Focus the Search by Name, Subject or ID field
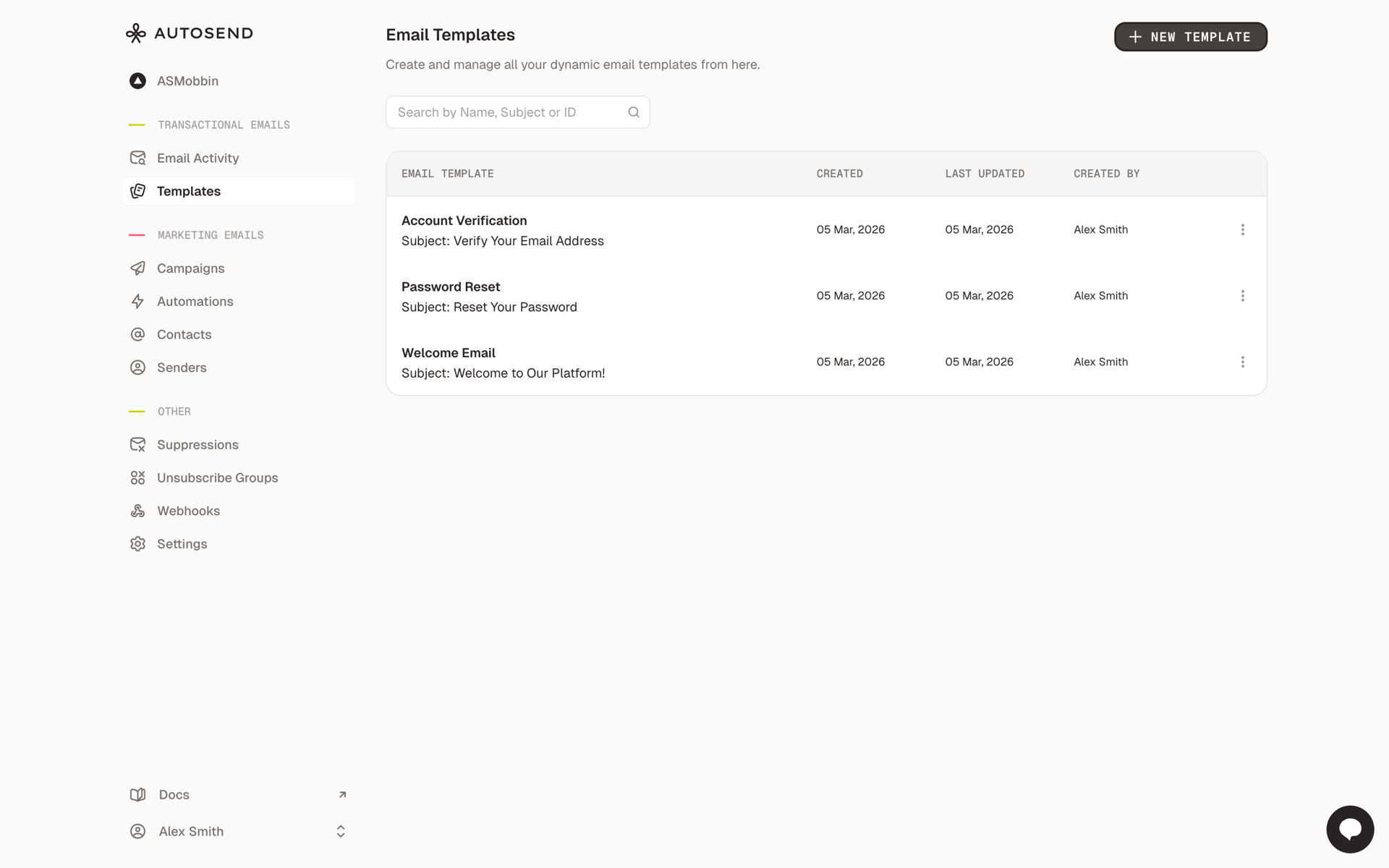Image resolution: width=1389 pixels, height=868 pixels. (x=518, y=112)
